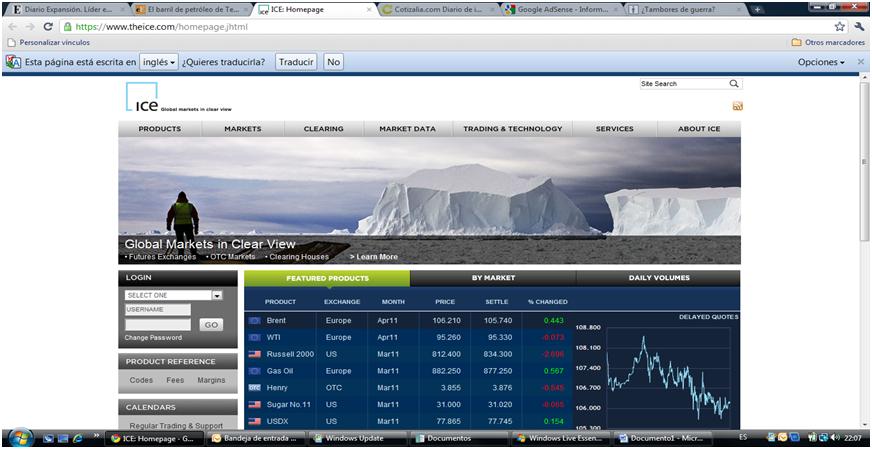Open the ABOUT ICE navigation menu
This screenshot has width=872, height=449.
[699, 129]
